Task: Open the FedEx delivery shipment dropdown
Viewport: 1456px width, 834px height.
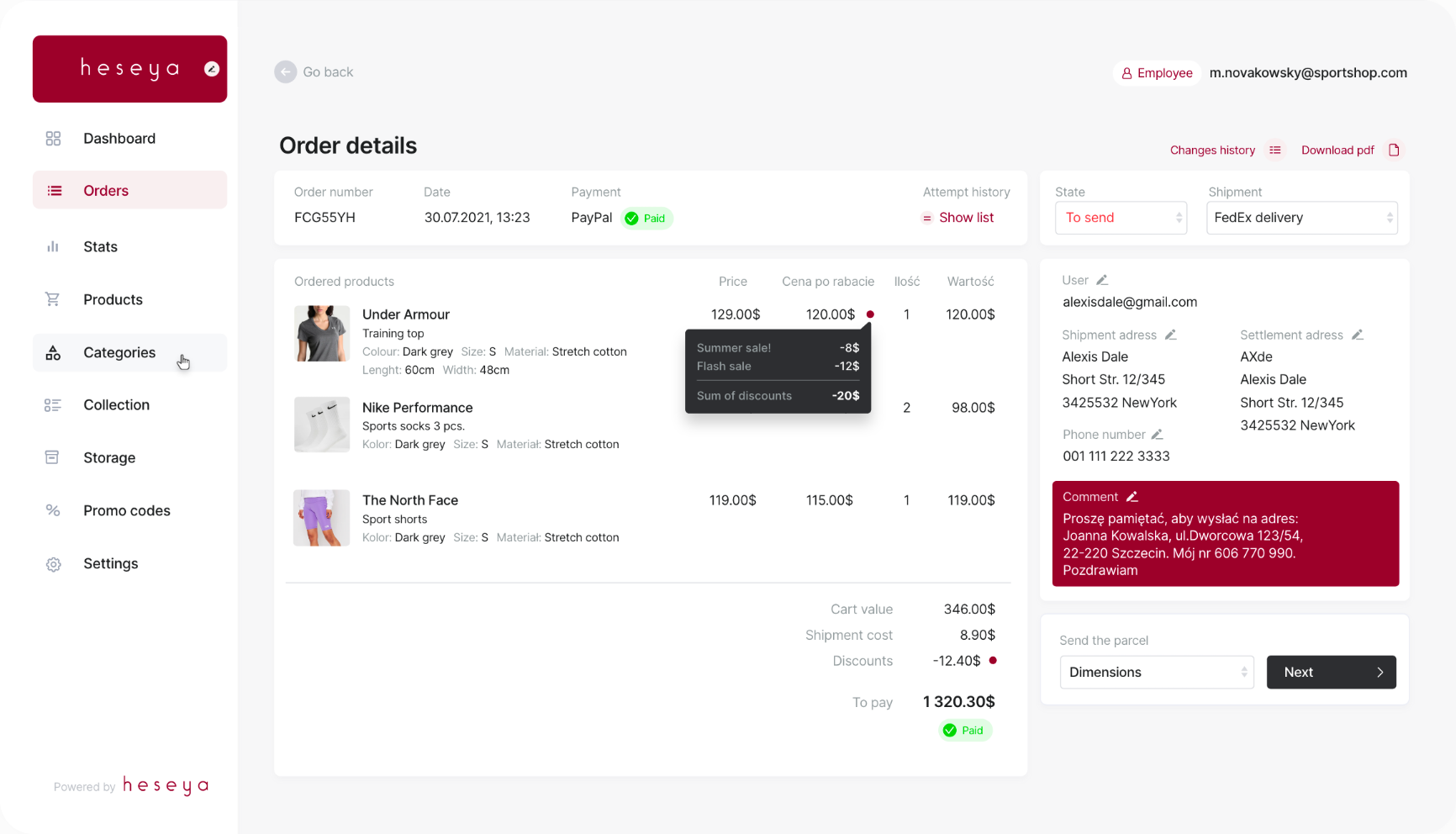Action: [1301, 218]
